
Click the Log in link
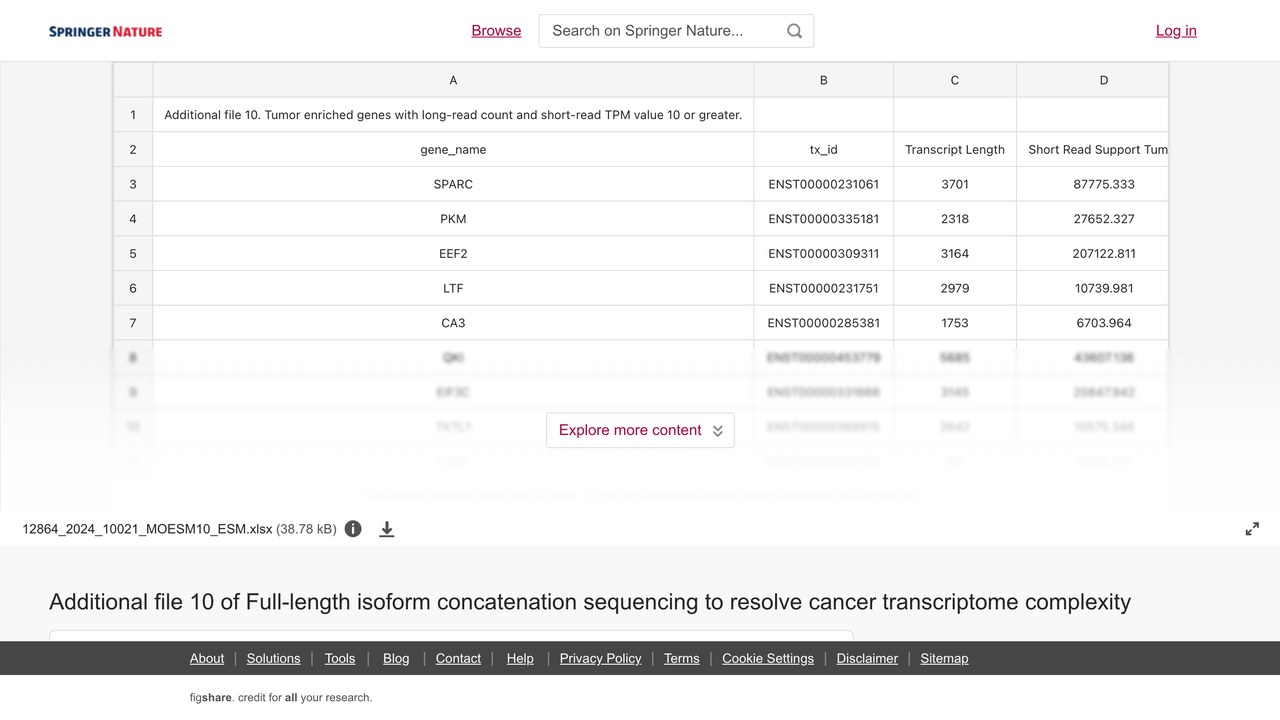[x=1176, y=30]
